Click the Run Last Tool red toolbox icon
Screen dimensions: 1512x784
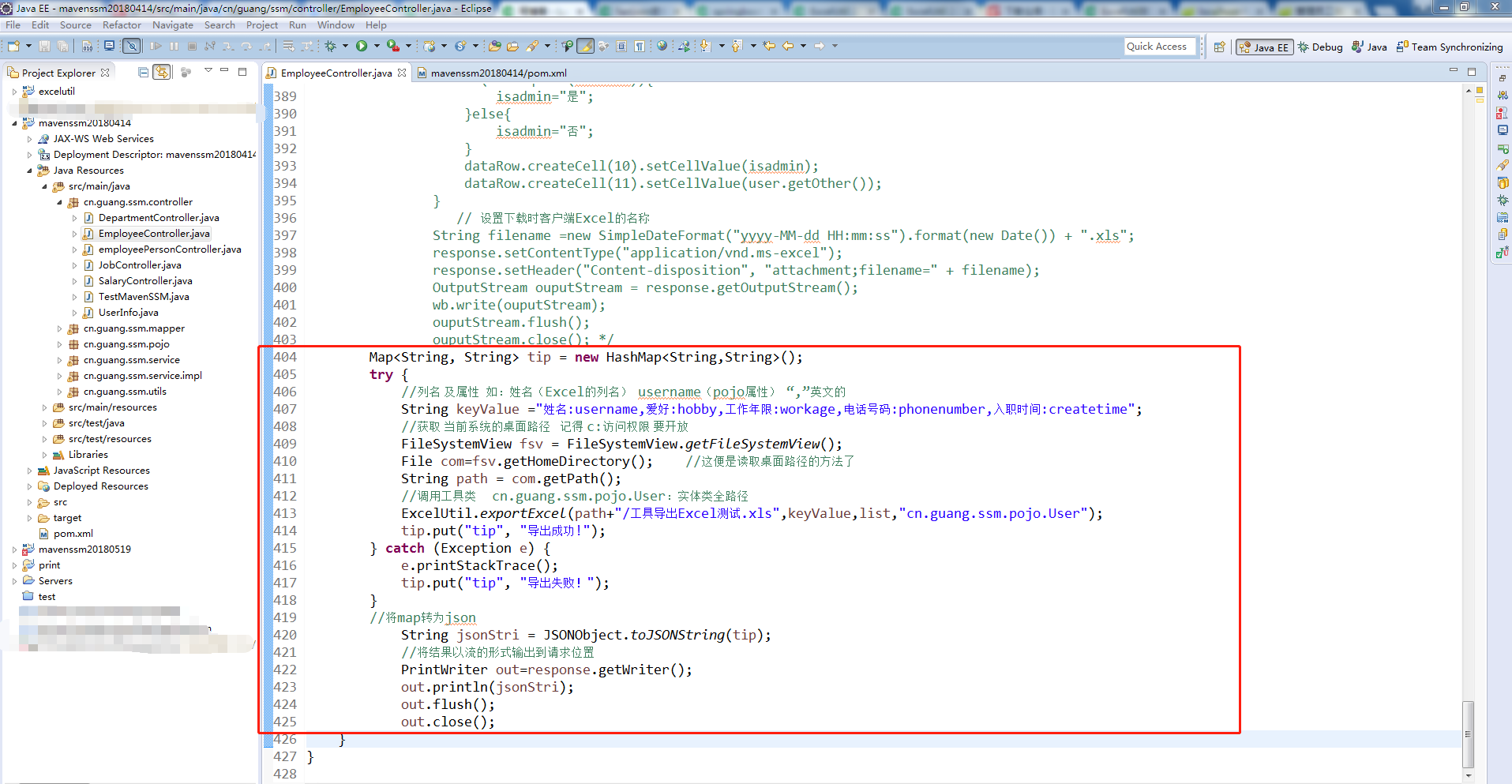392,47
